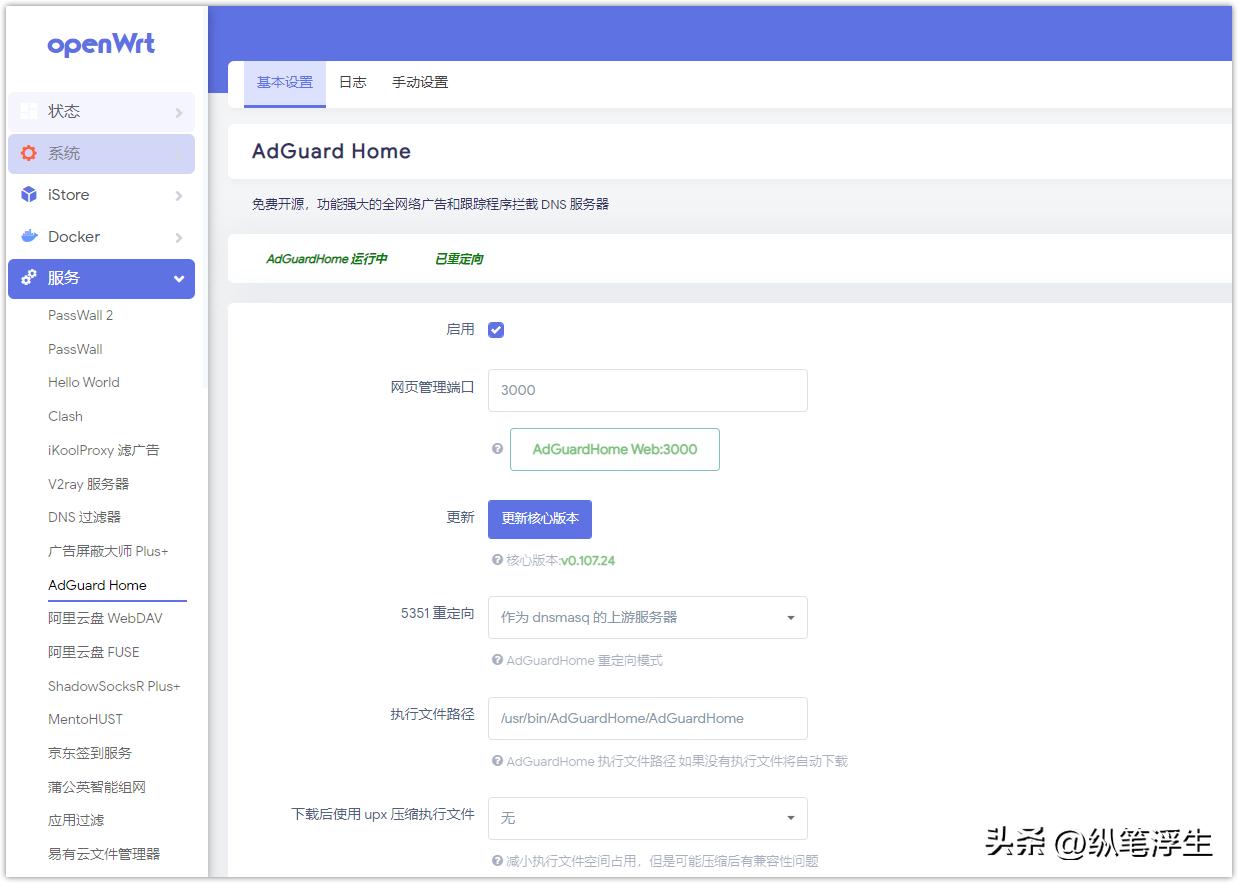Open the upx 压缩 dropdown showing 无
The width and height of the screenshot is (1238, 883).
point(647,818)
